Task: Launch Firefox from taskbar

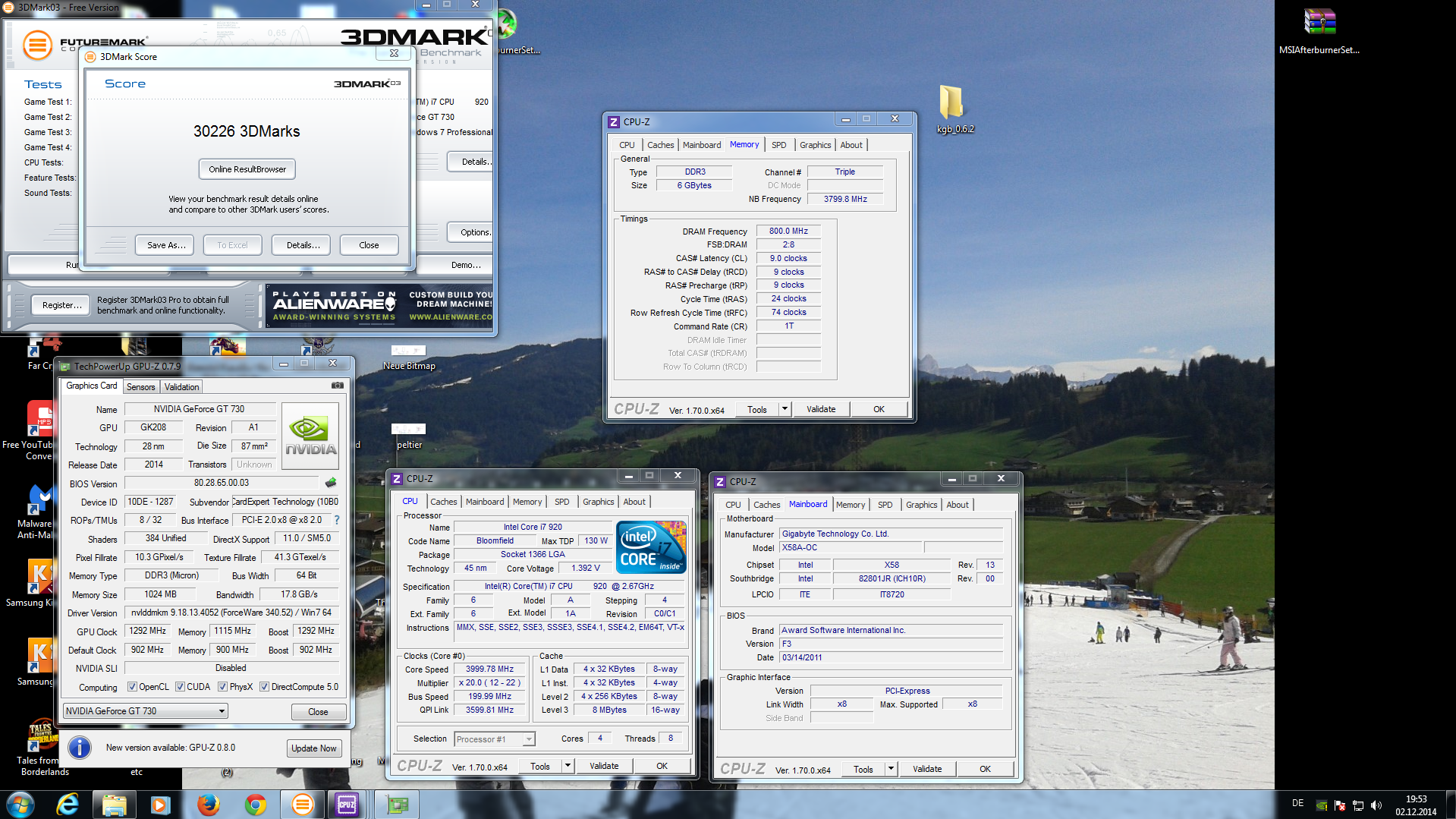Action: (x=208, y=805)
